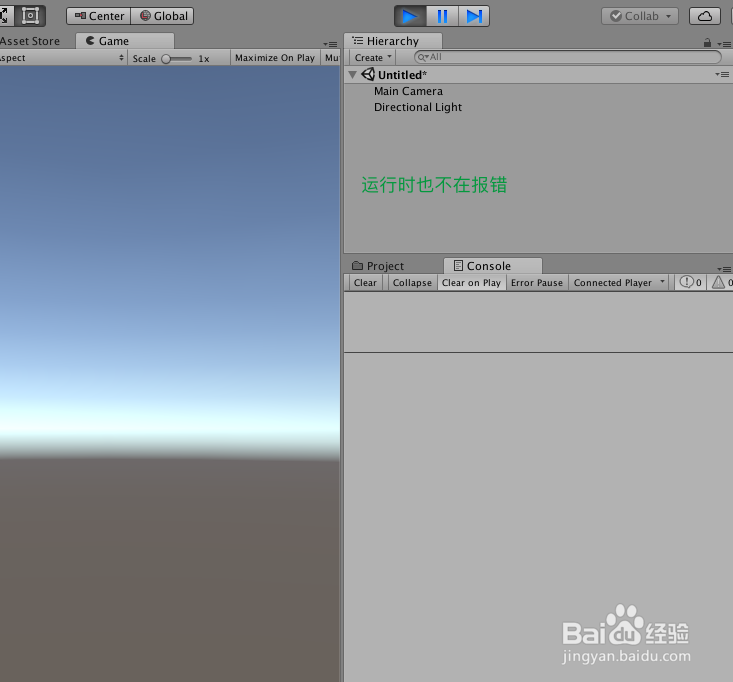The width and height of the screenshot is (733, 682).
Task: Collapse the Untitled scene triangle
Action: [x=353, y=75]
